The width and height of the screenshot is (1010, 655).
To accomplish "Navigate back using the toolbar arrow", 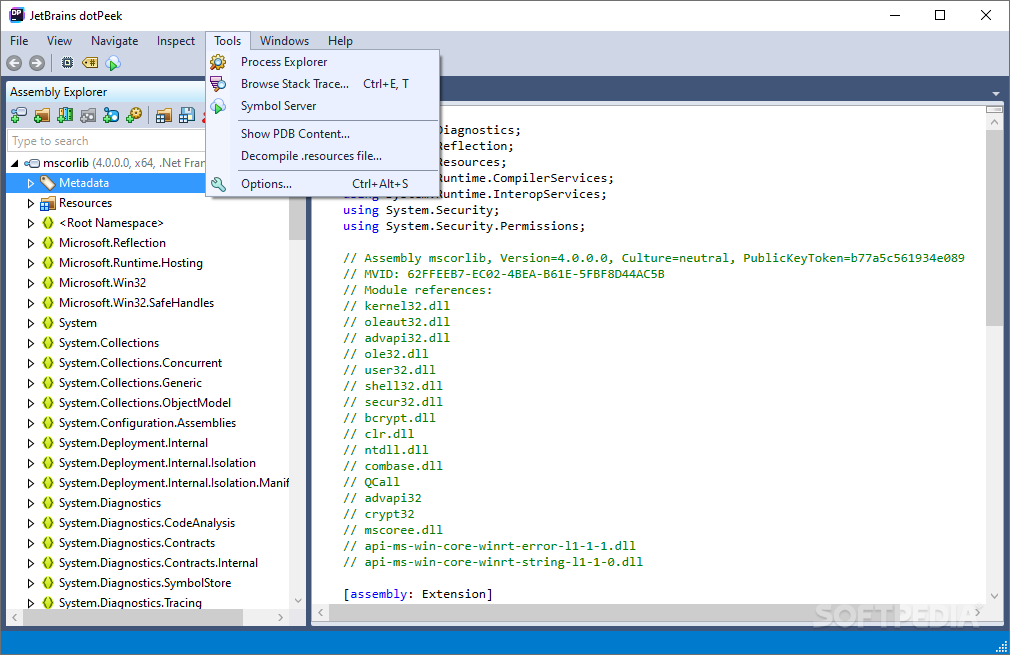I will 14,63.
